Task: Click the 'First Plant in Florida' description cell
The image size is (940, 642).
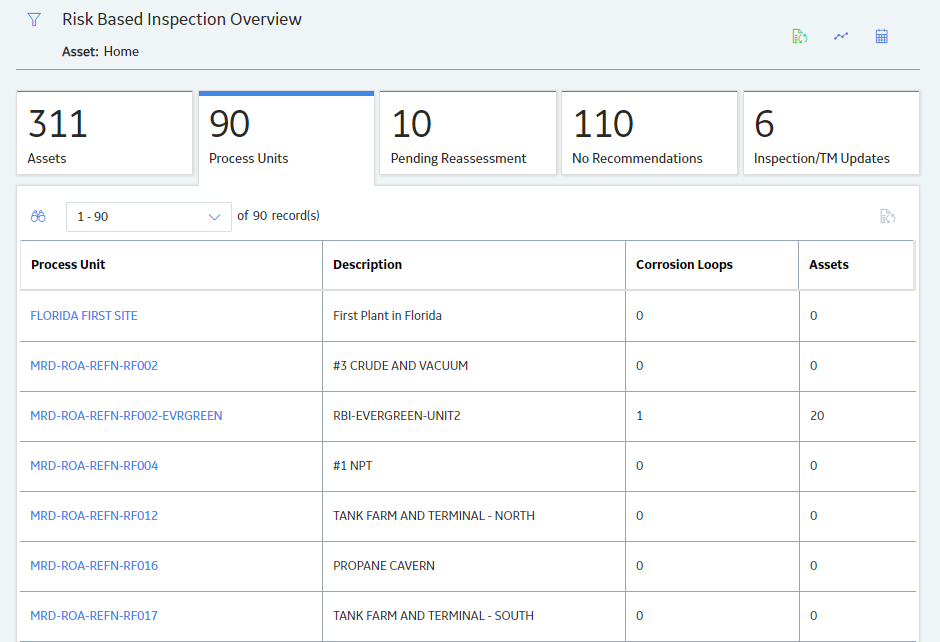Action: [x=474, y=316]
